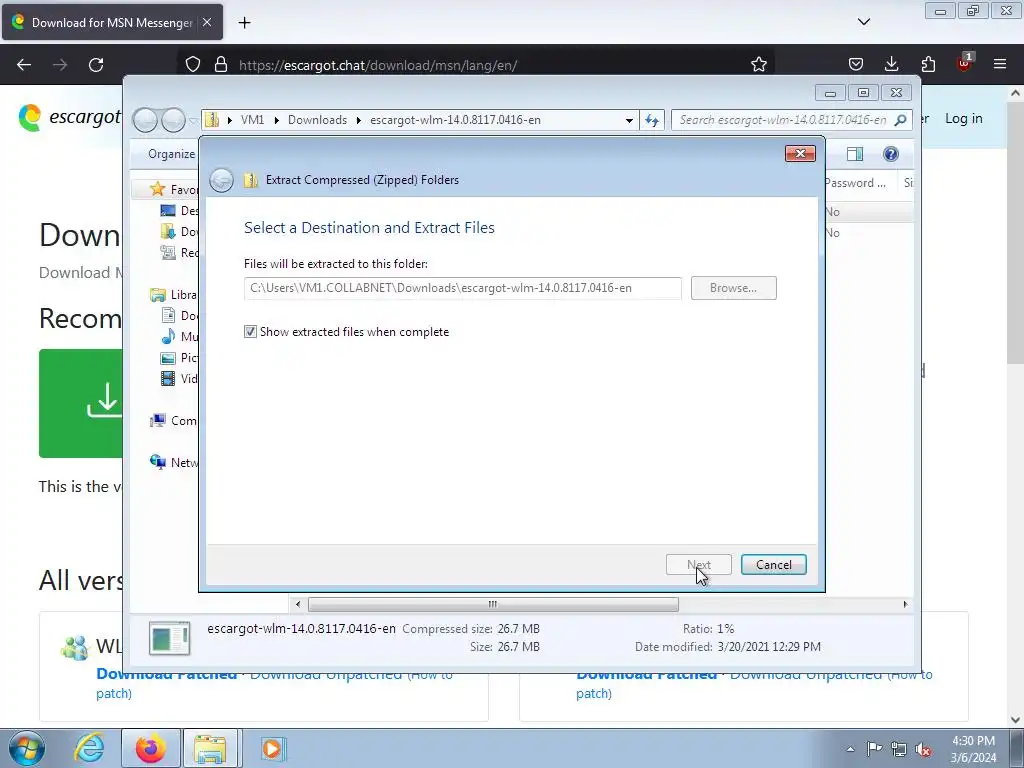Select Videos library in navigation pane
Image resolution: width=1024 pixels, height=768 pixels.
coord(180,378)
